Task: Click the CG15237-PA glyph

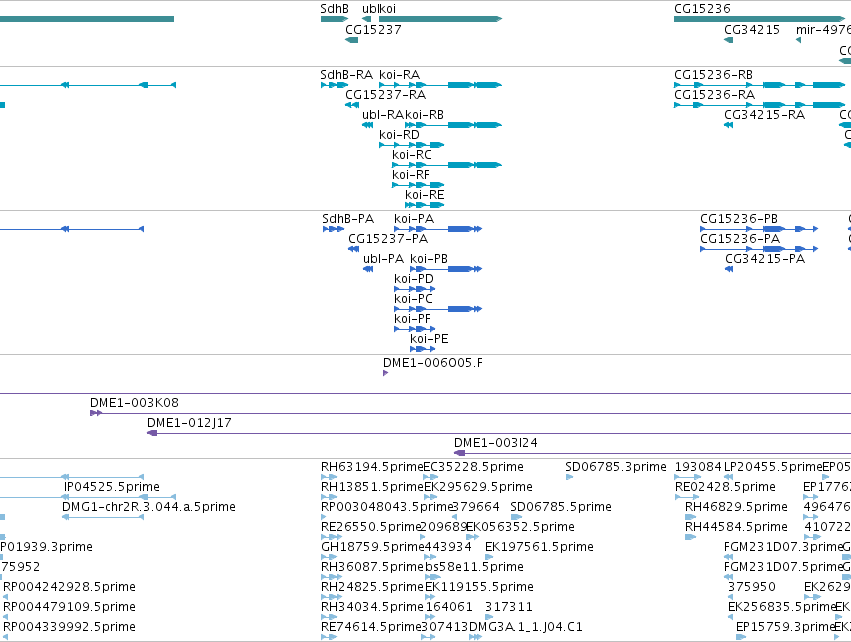Action: pos(353,249)
